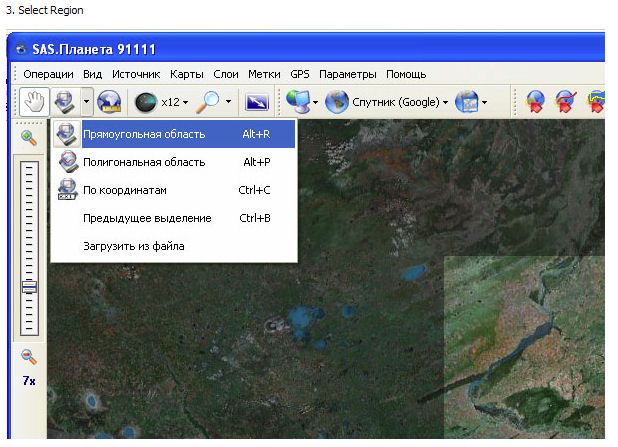Click the zoom level slider handle

tap(29, 287)
